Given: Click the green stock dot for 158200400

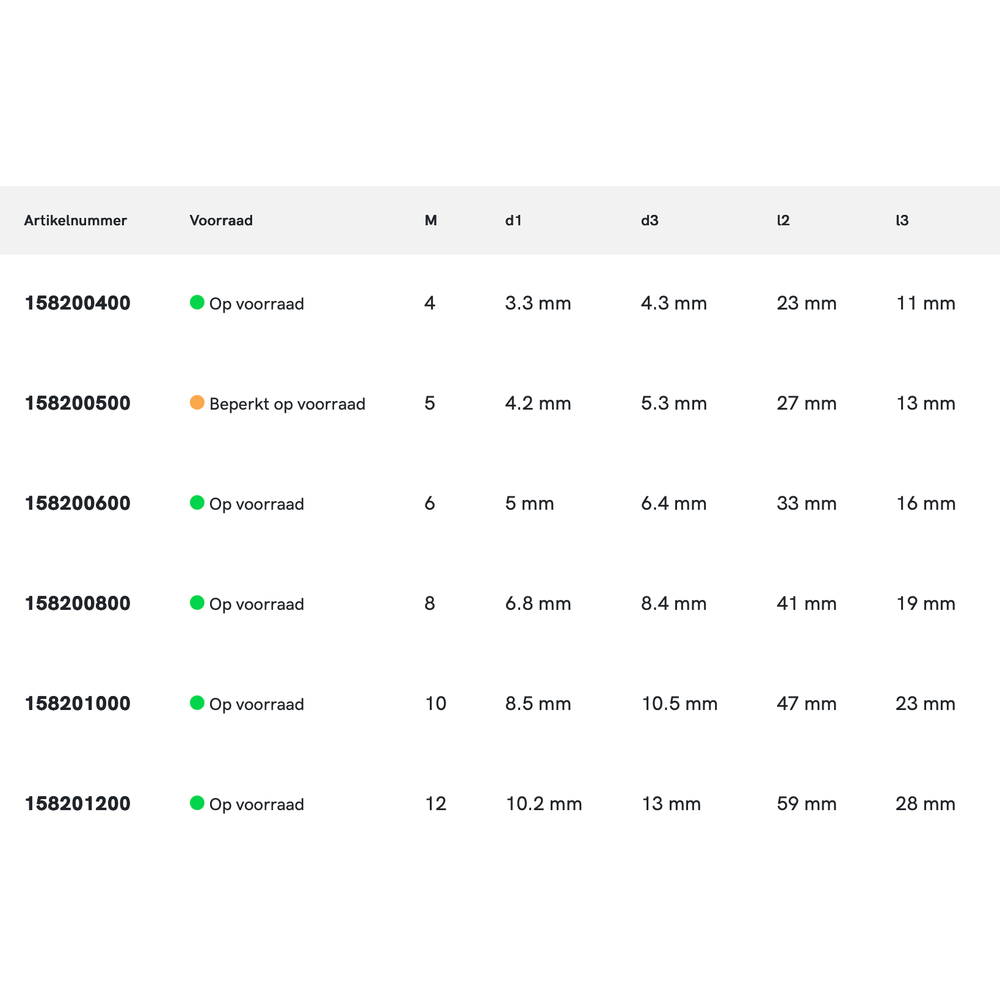Looking at the screenshot, I should [x=197, y=302].
